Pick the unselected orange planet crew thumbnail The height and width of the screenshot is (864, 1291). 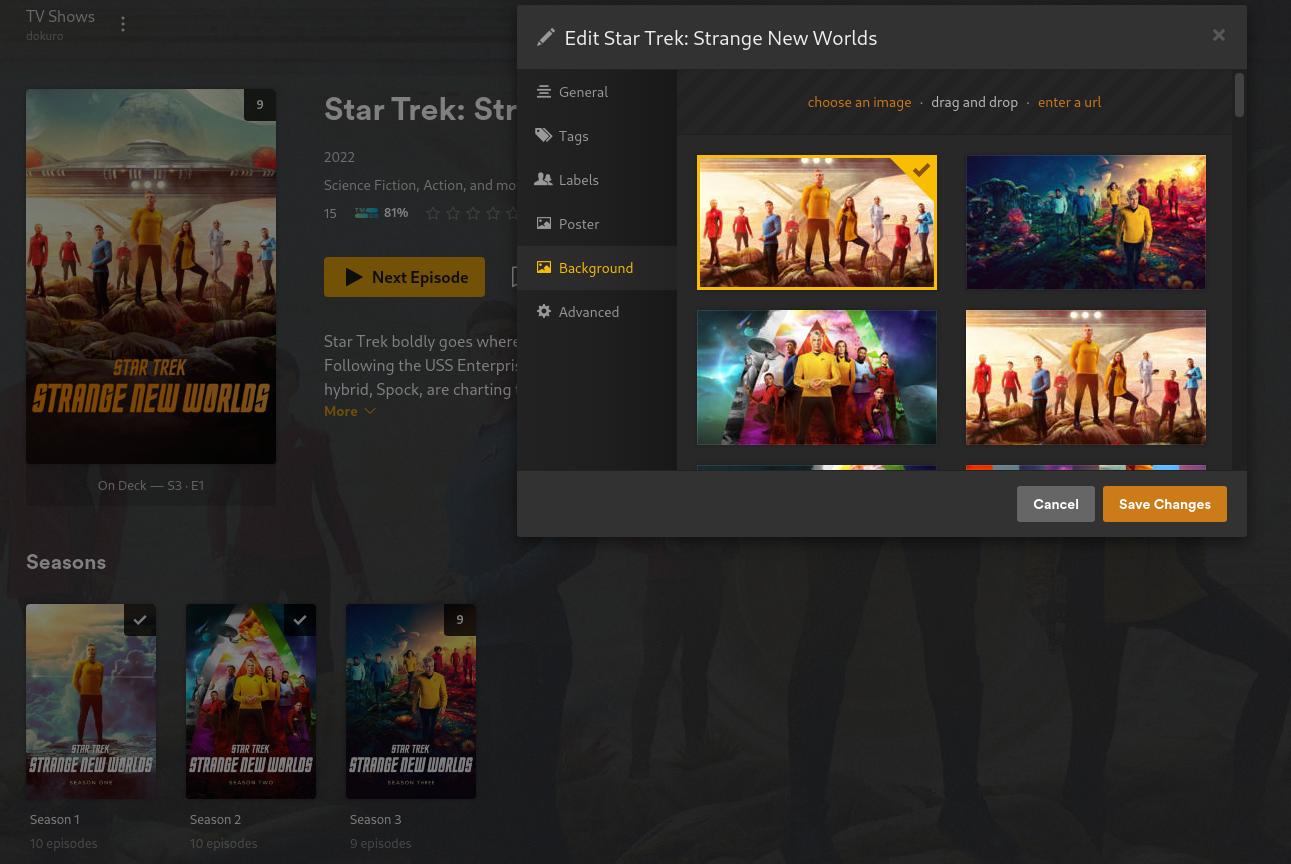(x=1086, y=377)
